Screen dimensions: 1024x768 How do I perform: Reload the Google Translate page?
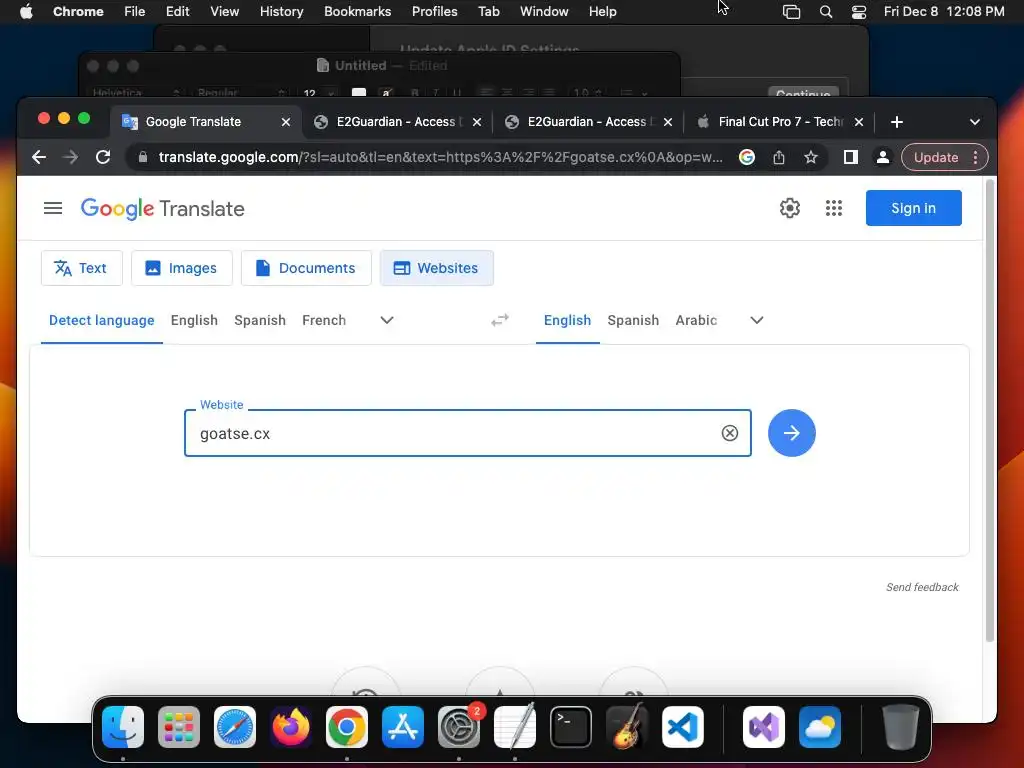point(103,157)
